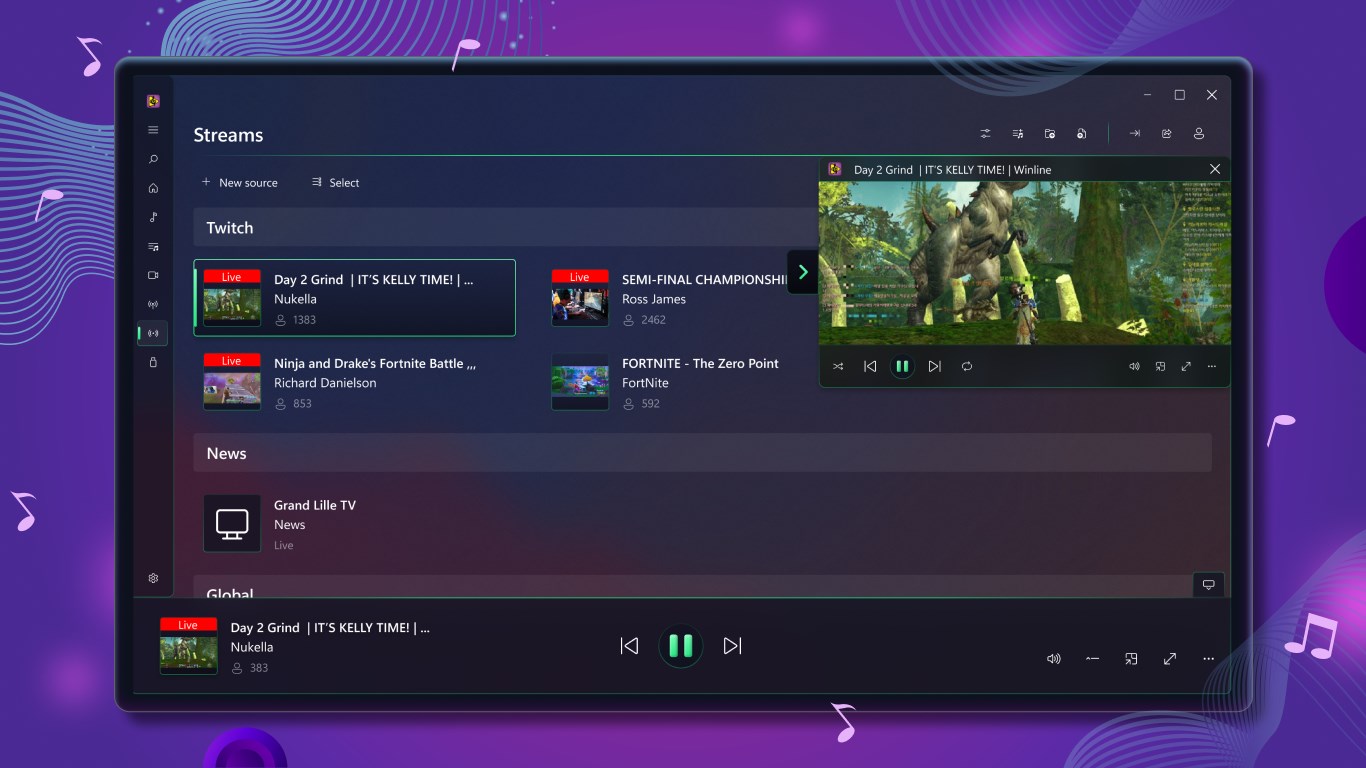This screenshot has height=768, width=1366.
Task: Click the New source button
Action: tap(239, 183)
